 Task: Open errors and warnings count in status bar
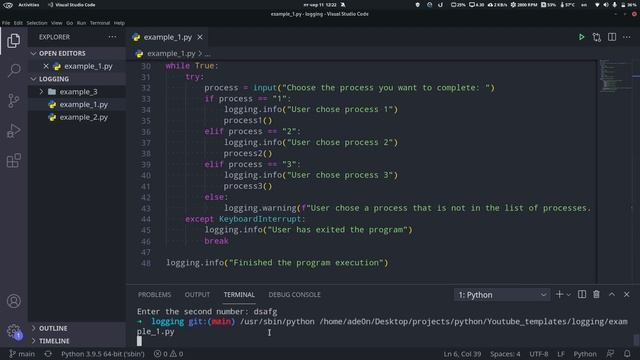[168, 354]
